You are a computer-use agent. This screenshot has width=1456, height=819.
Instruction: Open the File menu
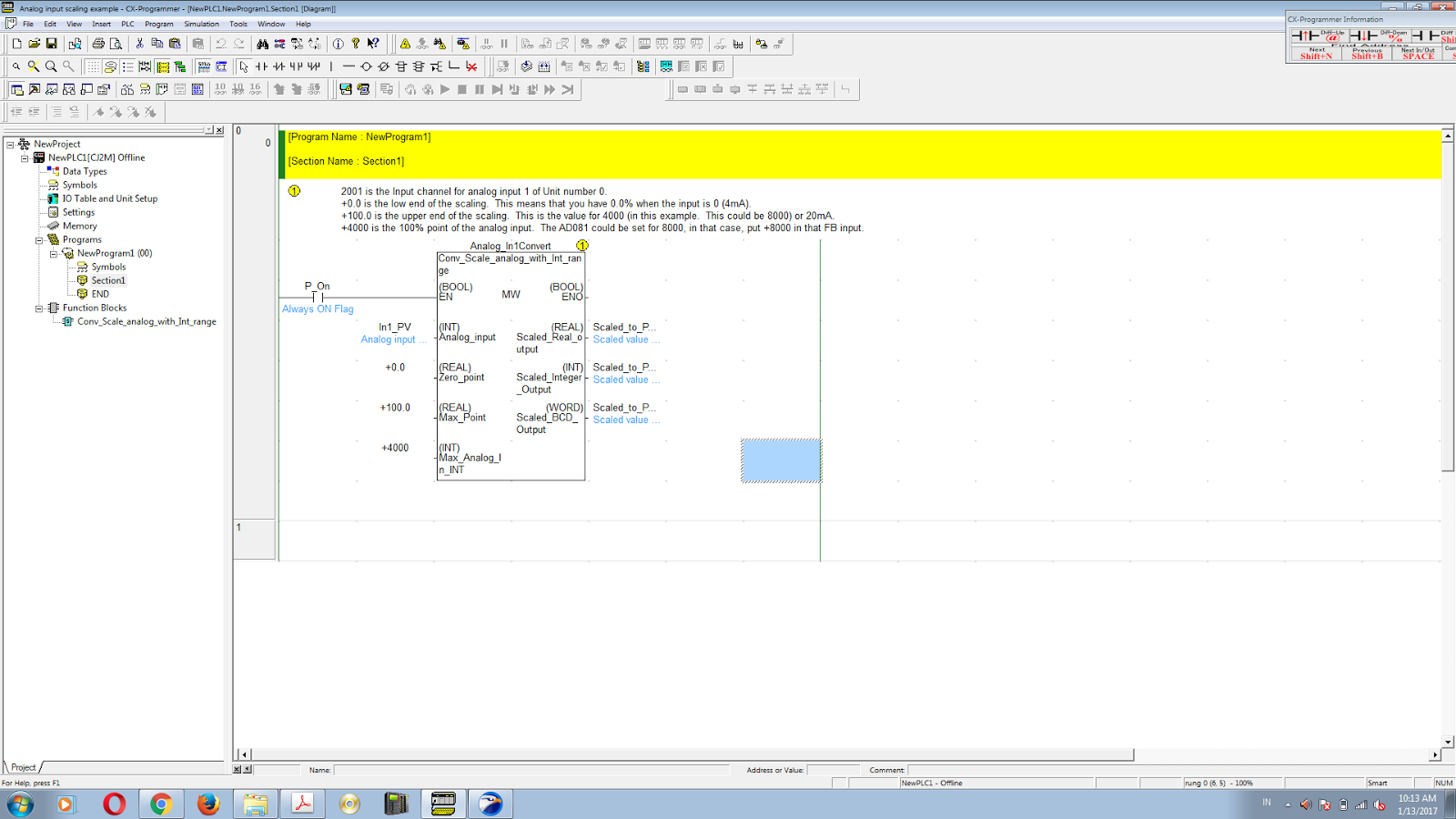tap(28, 24)
